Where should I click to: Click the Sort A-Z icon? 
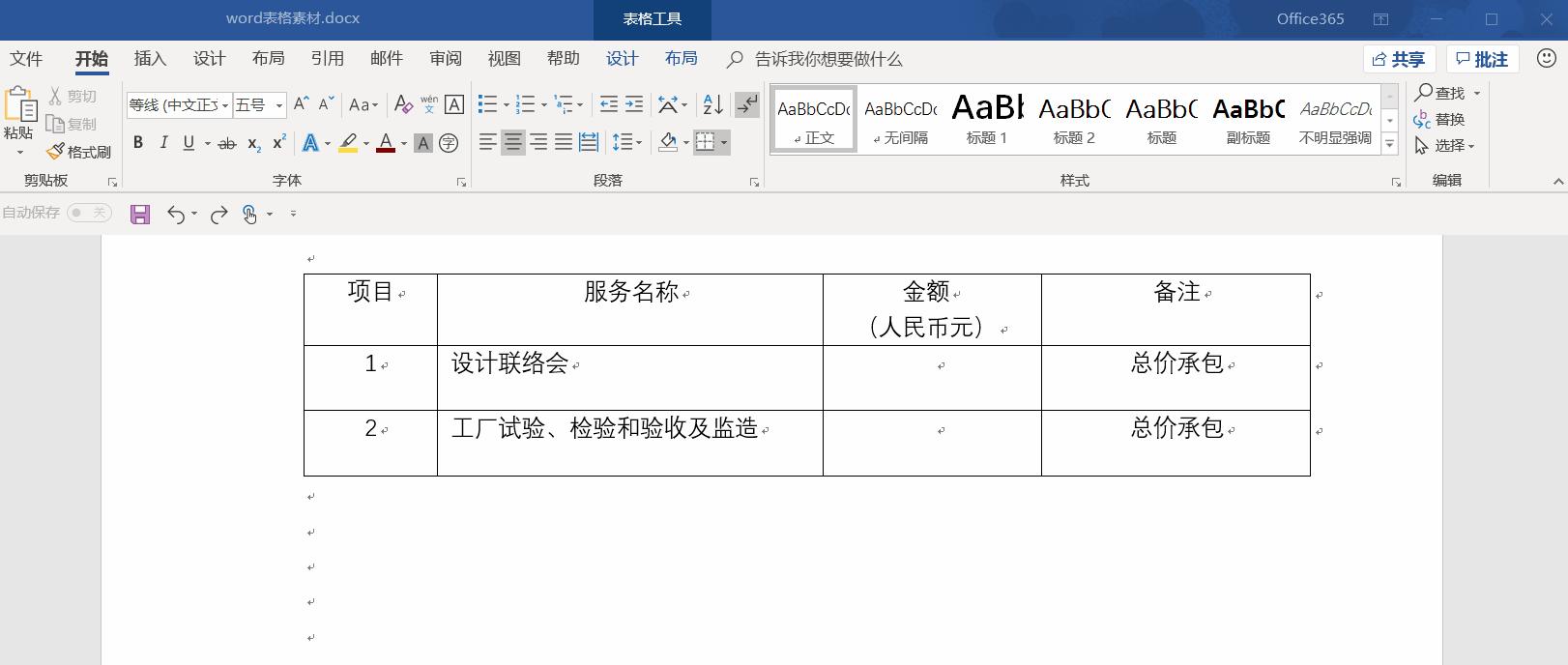click(x=712, y=104)
